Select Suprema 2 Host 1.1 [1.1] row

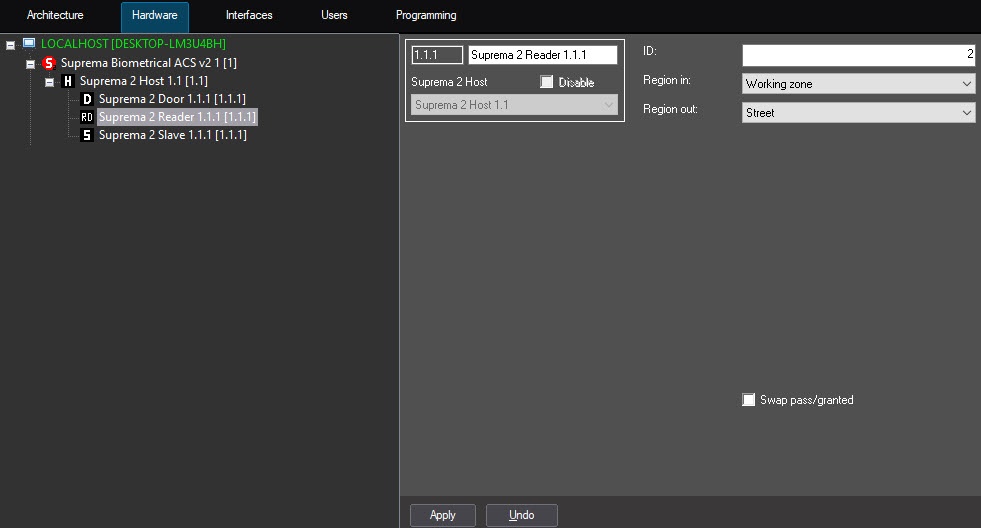[x=143, y=81]
